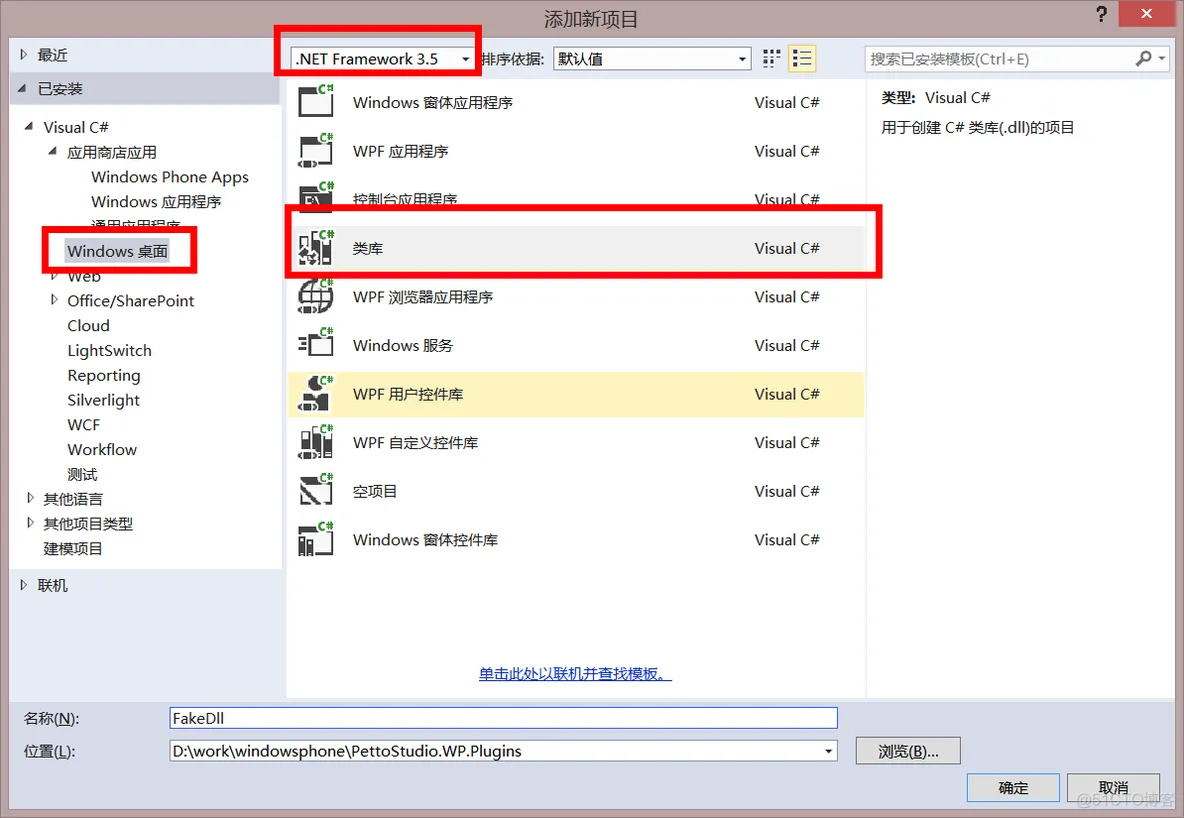Click the 最近 section label
This screenshot has width=1184, height=818.
(x=52, y=54)
